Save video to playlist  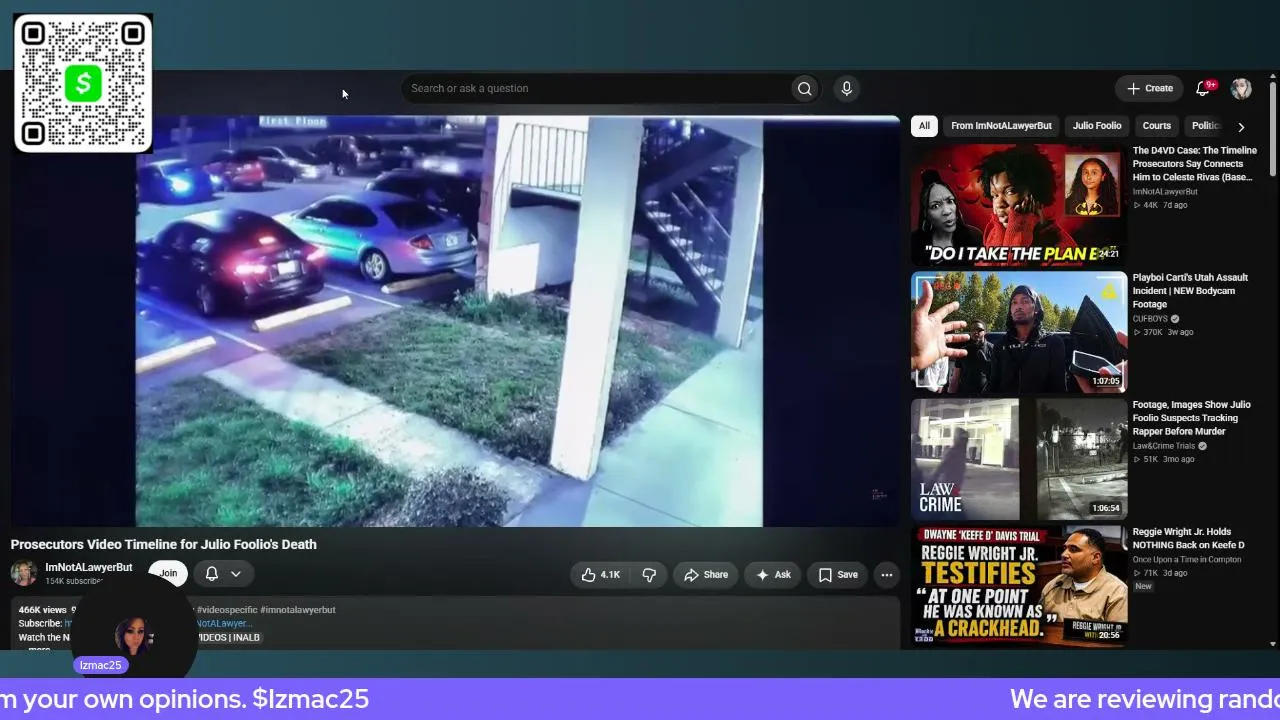[838, 574]
